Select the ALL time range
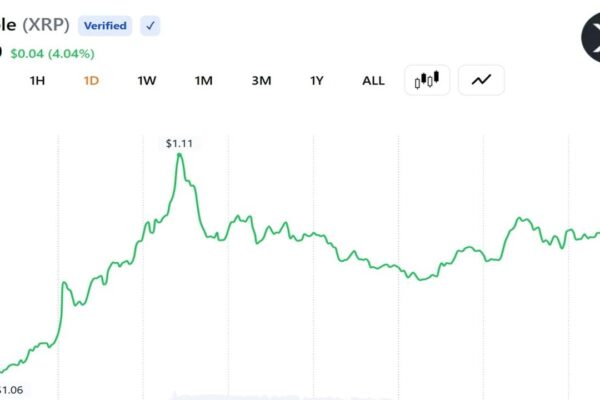Viewport: 600px width, 400px height. coord(373,81)
